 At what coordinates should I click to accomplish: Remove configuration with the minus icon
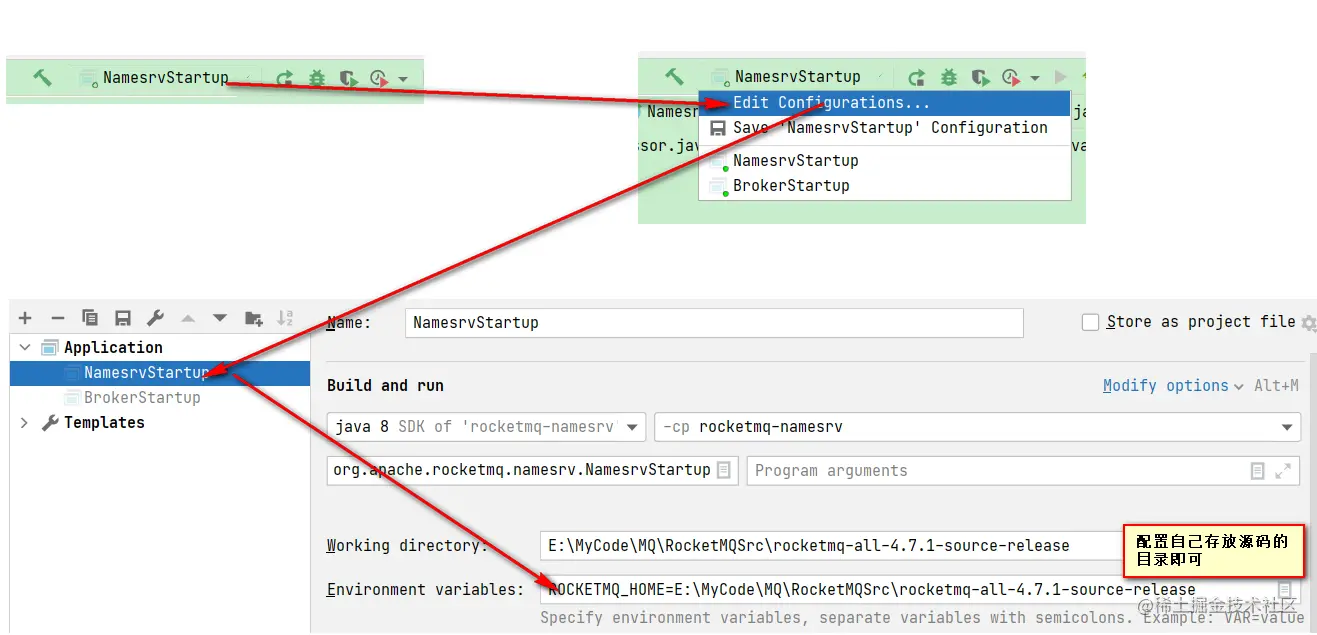(x=57, y=318)
